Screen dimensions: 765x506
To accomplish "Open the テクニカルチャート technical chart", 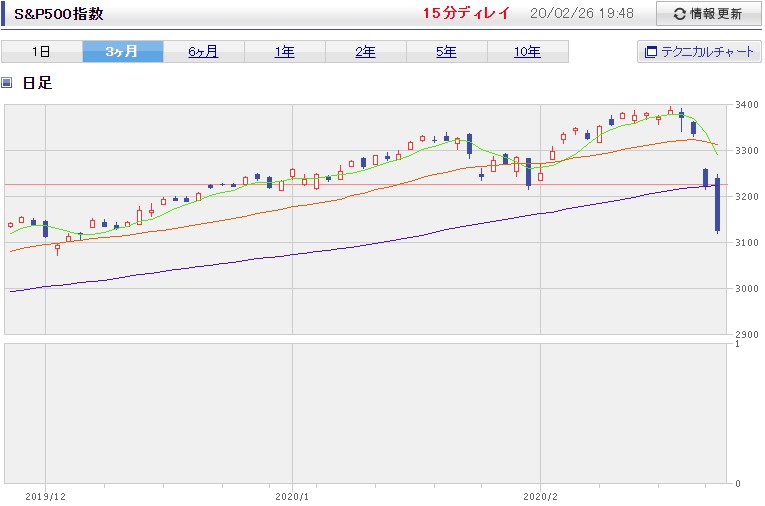I will click(x=699, y=52).
